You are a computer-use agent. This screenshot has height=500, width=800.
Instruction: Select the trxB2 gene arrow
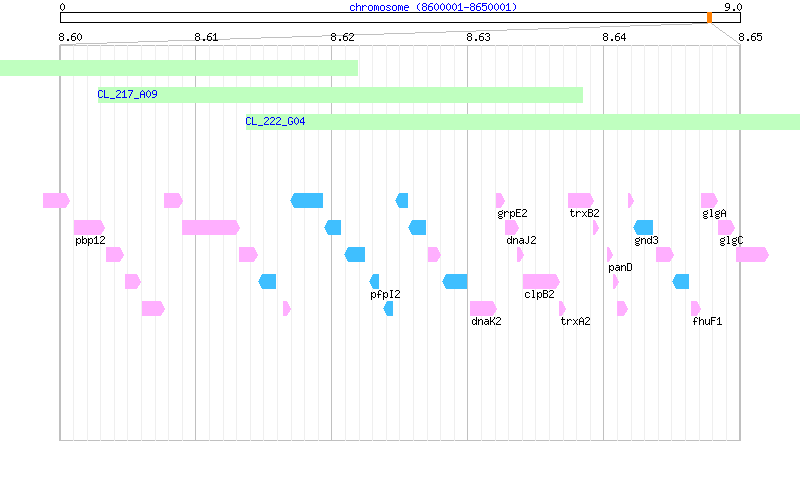(581, 201)
